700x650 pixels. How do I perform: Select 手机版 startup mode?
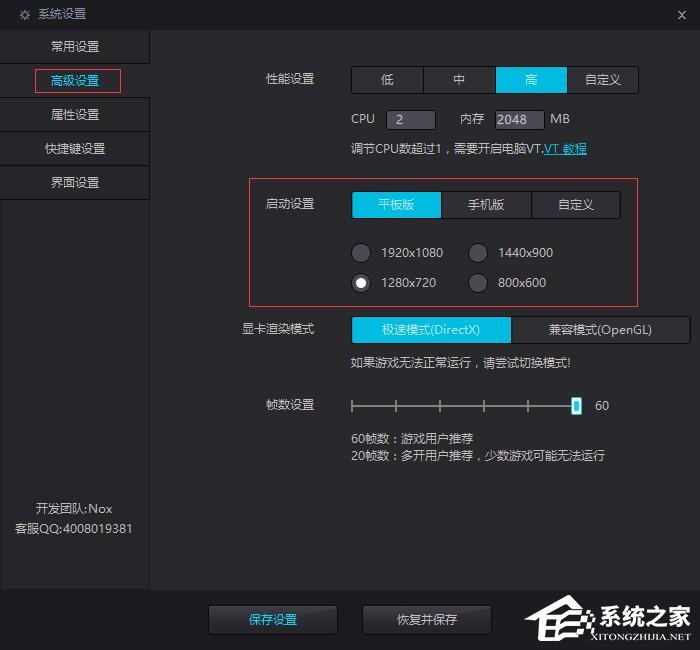(x=486, y=205)
